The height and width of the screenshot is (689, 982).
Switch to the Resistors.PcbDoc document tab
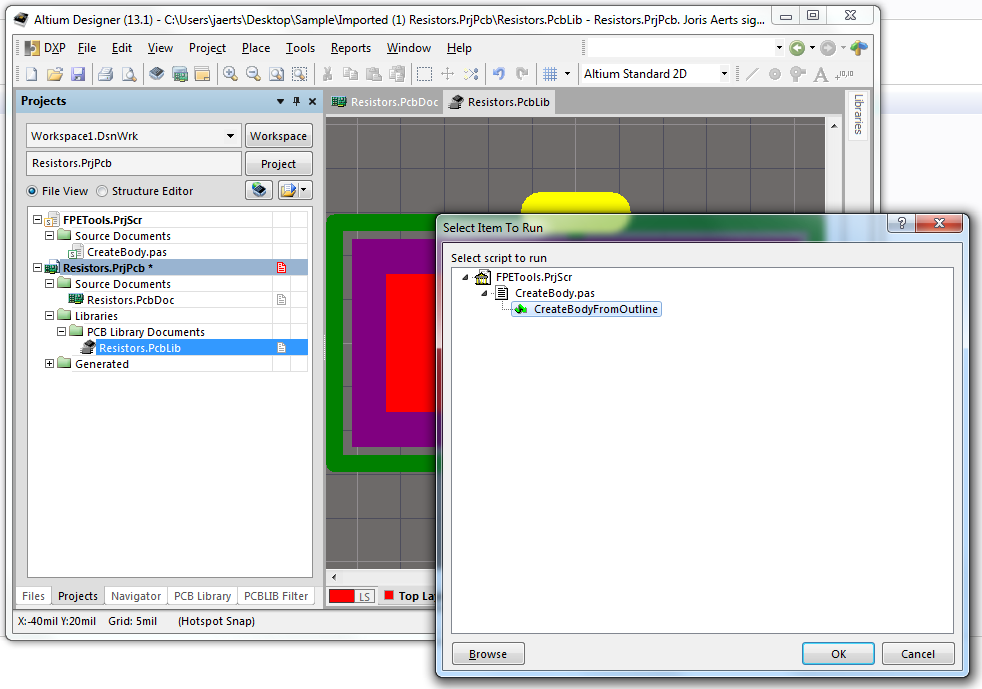[385, 102]
